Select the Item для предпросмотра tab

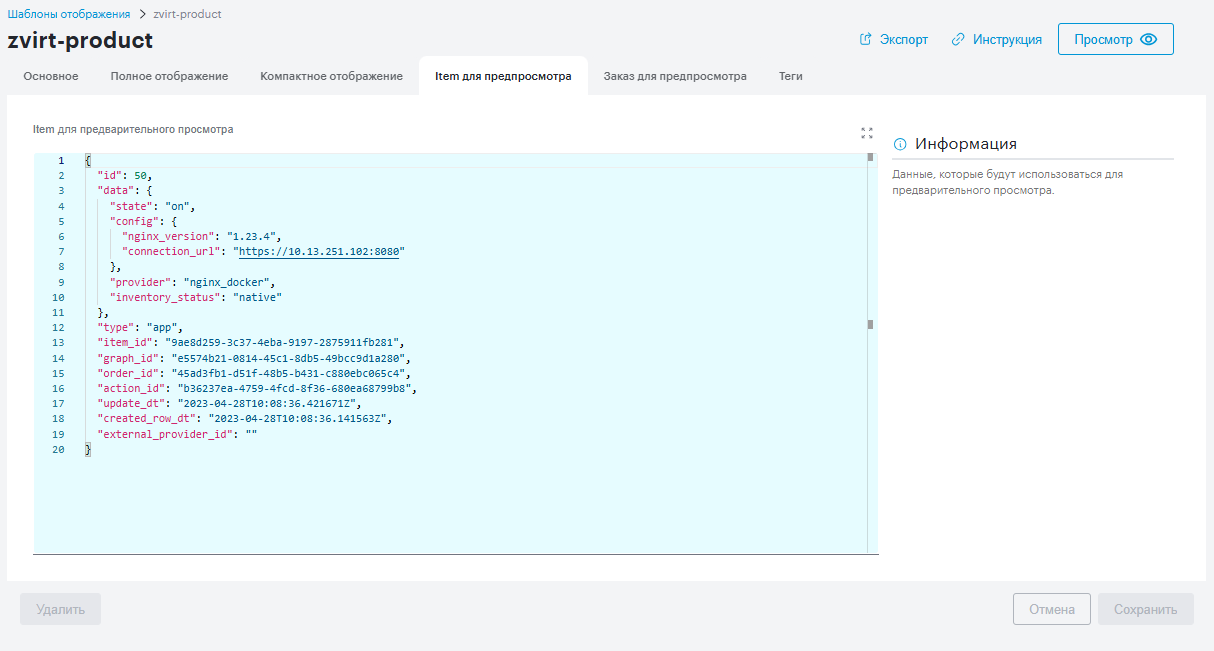[503, 76]
